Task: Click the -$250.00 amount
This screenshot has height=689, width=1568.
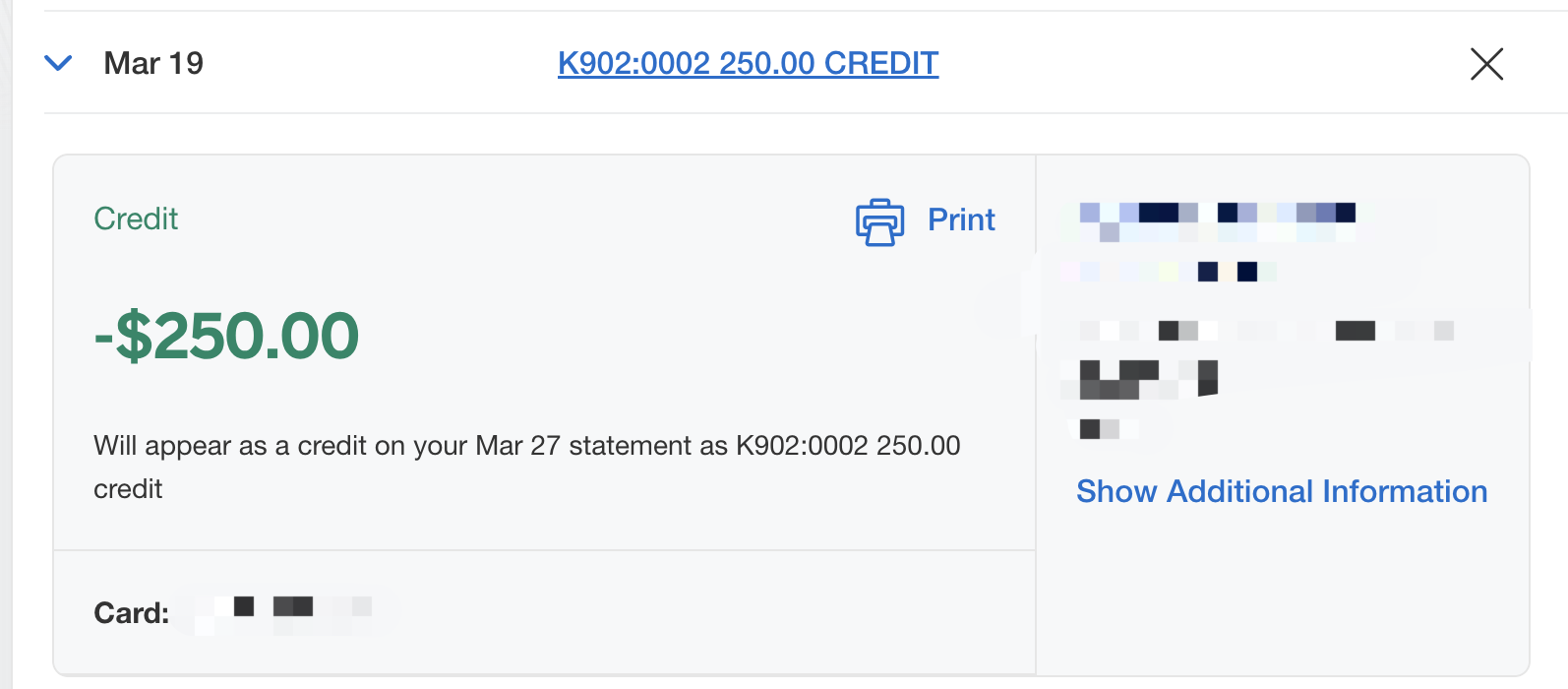Action: point(226,336)
